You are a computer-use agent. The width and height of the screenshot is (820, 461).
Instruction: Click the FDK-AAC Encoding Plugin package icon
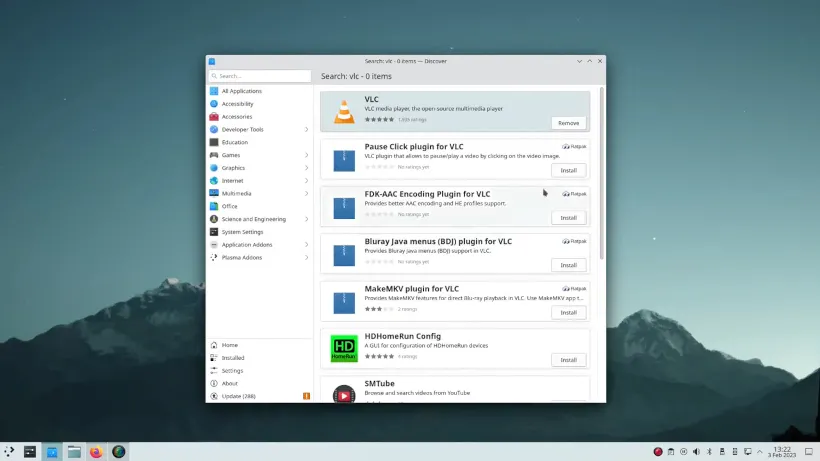344,208
